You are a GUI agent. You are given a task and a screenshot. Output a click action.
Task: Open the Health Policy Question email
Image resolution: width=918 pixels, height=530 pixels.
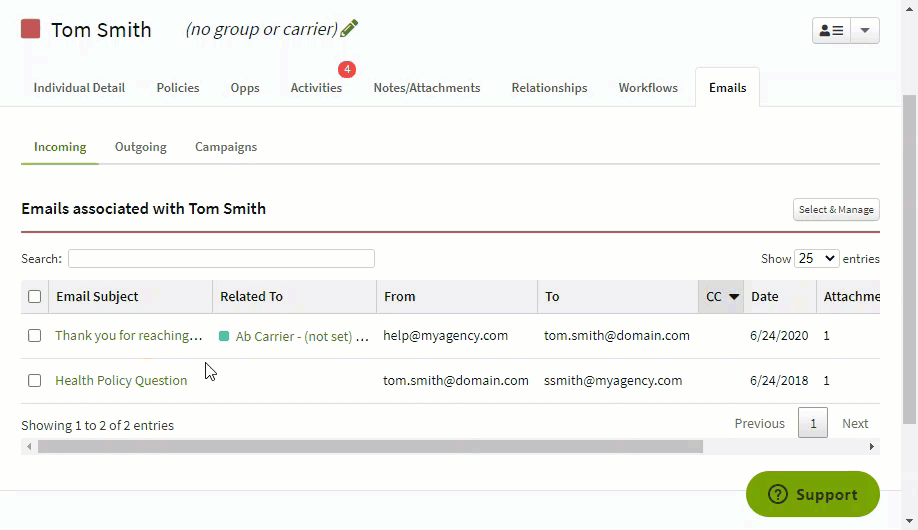(x=121, y=381)
